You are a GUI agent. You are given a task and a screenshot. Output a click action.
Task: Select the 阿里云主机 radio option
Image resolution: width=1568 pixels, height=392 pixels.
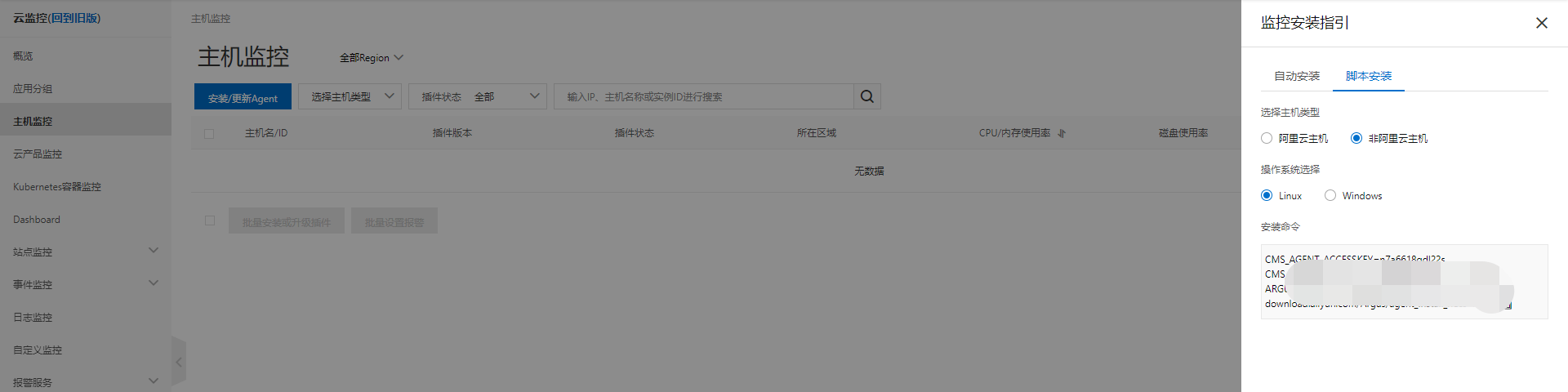(1267, 138)
